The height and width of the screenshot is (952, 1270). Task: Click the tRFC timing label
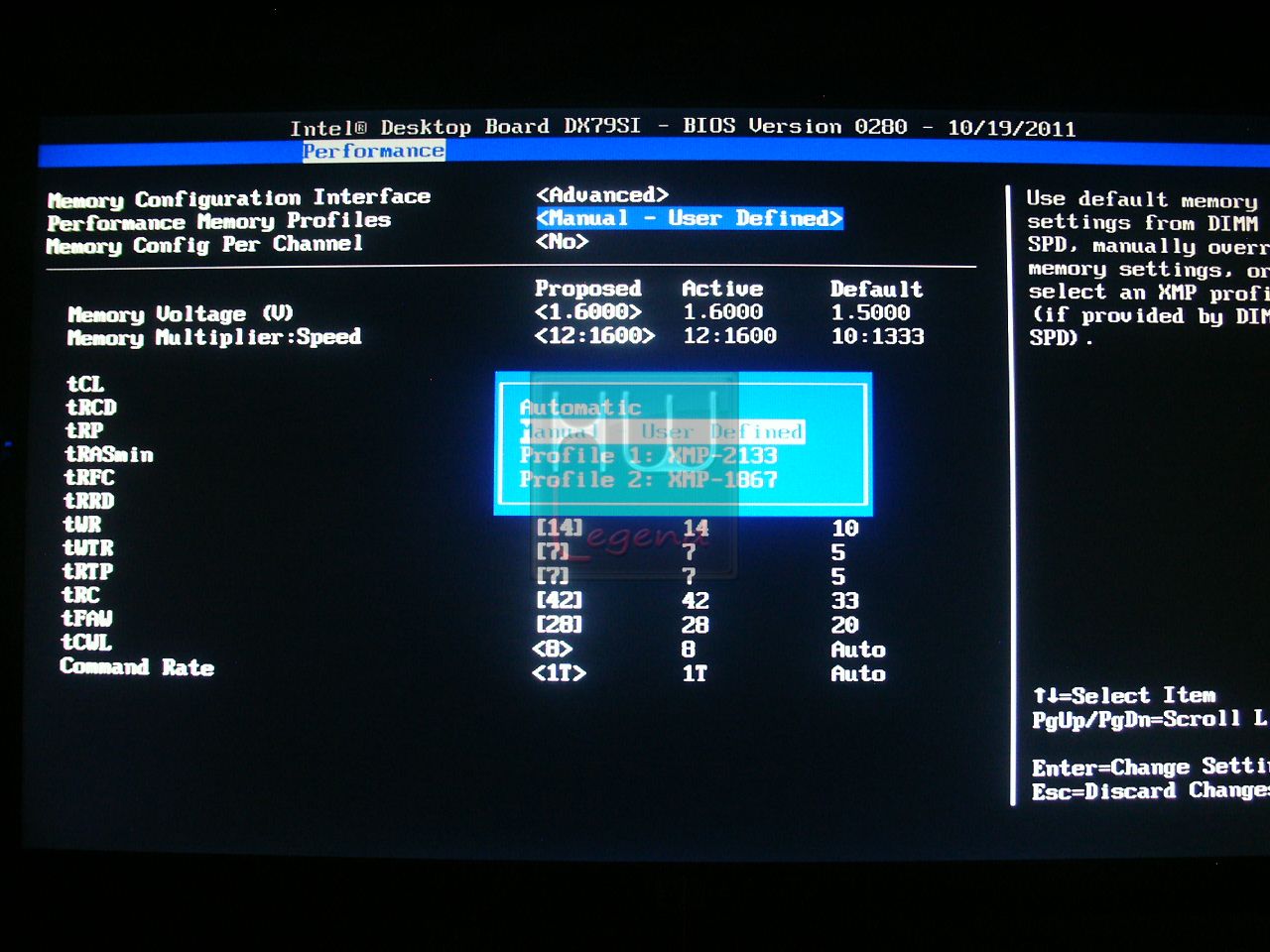point(90,477)
